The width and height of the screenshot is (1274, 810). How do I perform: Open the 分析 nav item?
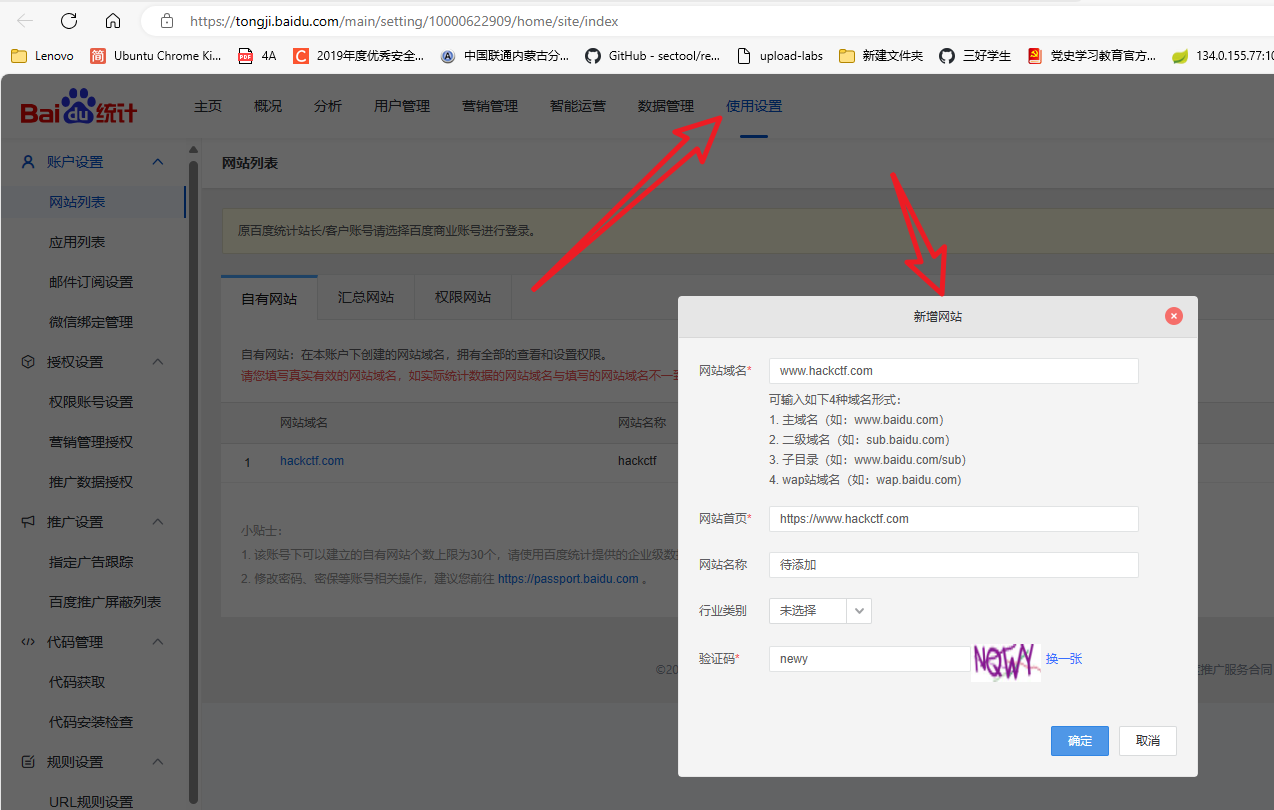[x=328, y=106]
